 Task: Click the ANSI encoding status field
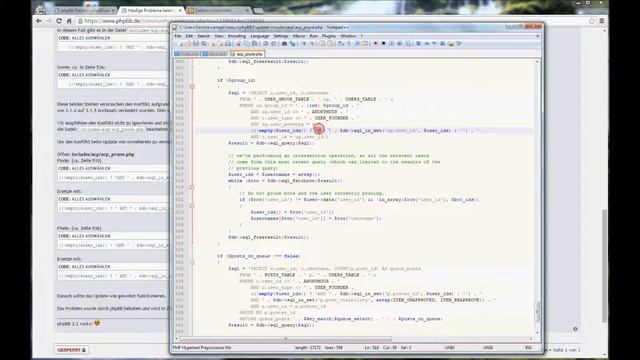coord(488,348)
